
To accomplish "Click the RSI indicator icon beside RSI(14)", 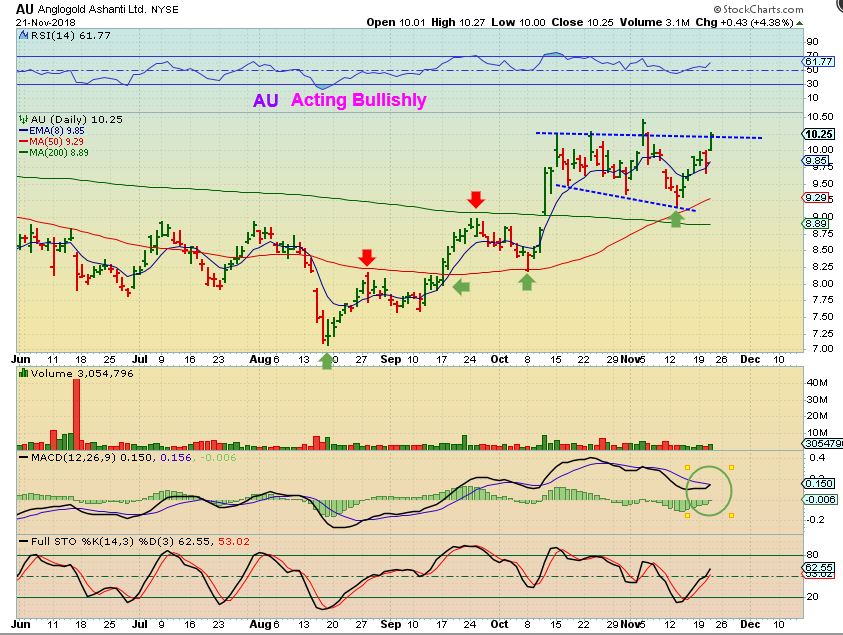I will (24, 35).
